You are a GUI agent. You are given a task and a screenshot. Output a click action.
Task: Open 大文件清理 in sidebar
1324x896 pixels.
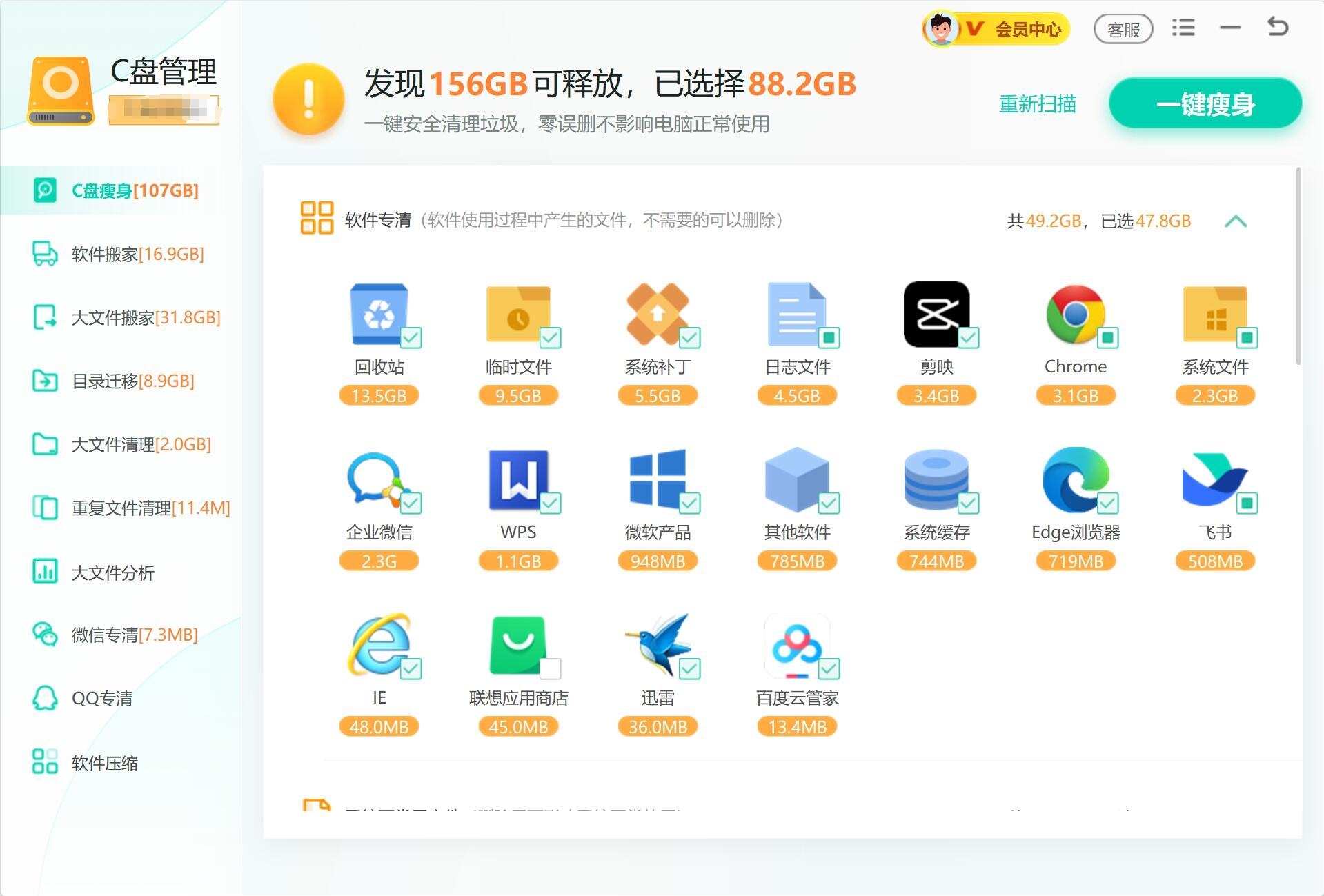point(121,444)
